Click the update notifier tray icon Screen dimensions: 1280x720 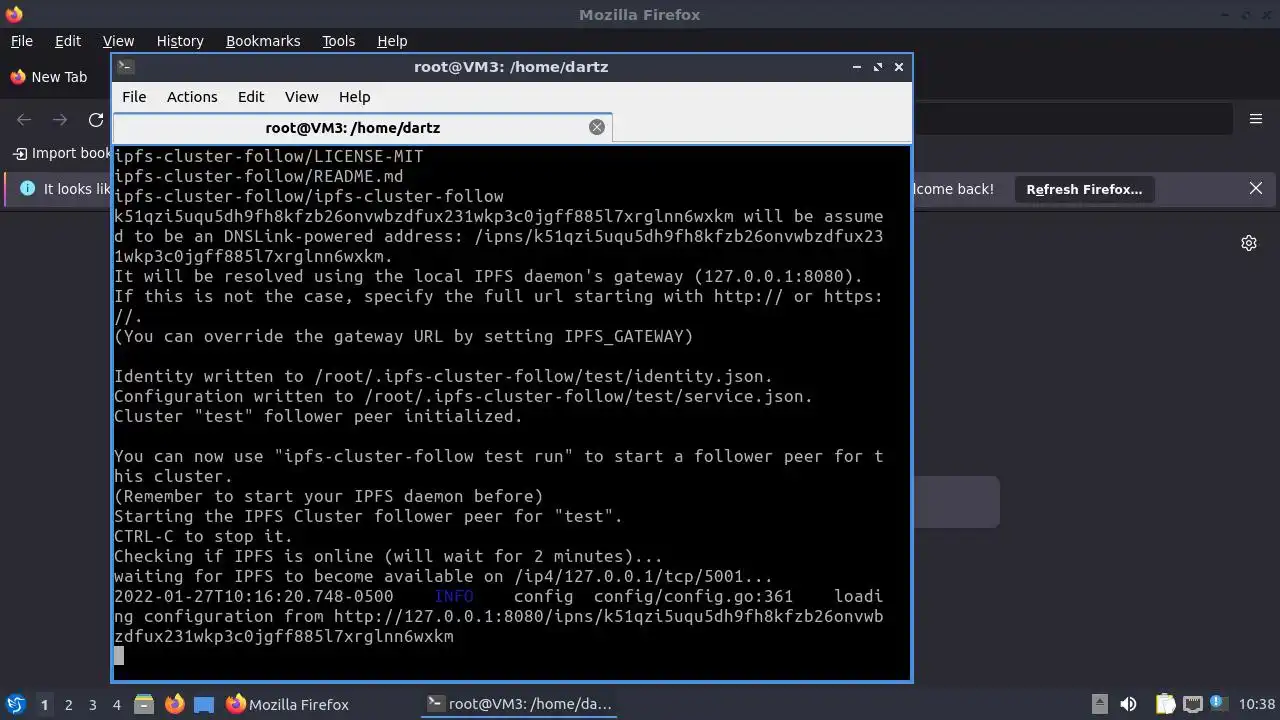click(1219, 703)
